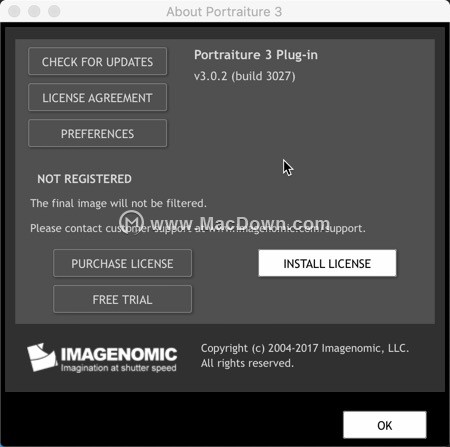The image size is (450, 447).
Task: Click the About Portraiture 3 title bar
Action: coord(224,12)
